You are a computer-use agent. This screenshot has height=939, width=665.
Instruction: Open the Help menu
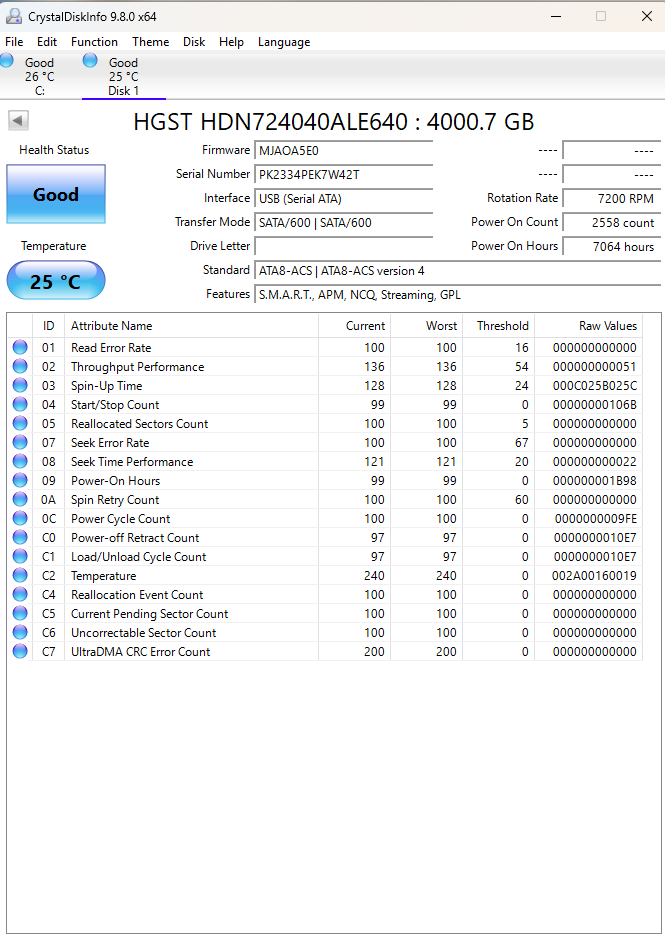(x=231, y=42)
